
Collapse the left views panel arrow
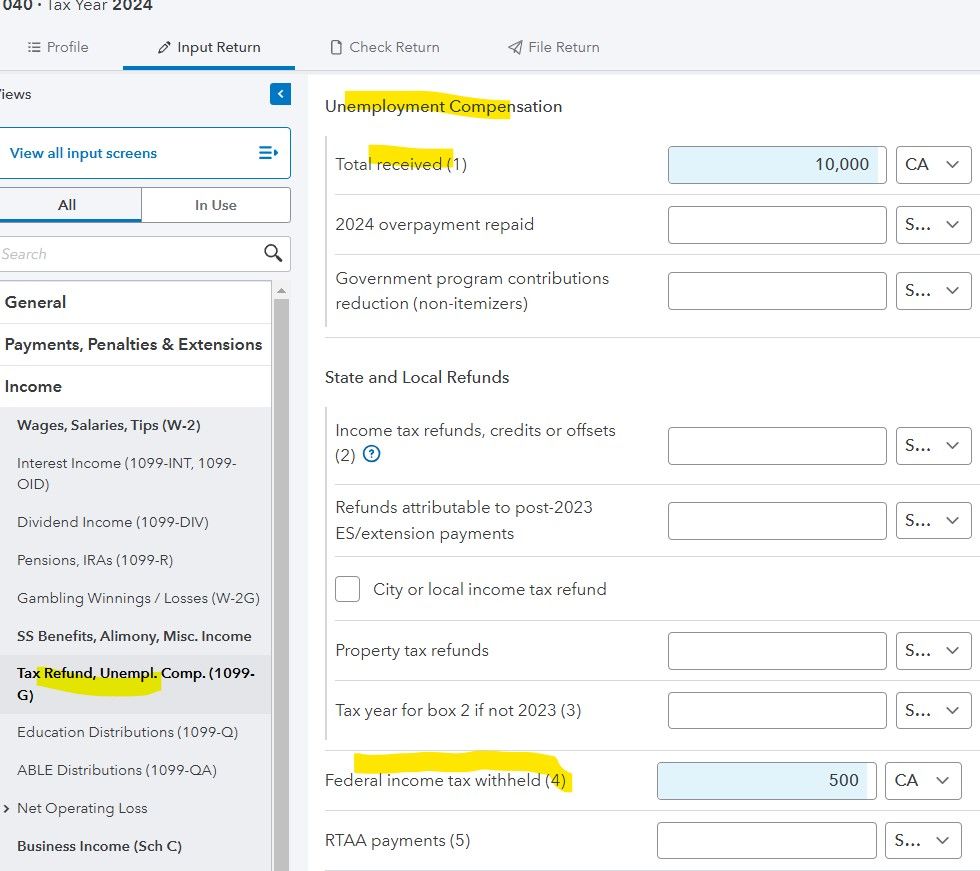[x=280, y=94]
